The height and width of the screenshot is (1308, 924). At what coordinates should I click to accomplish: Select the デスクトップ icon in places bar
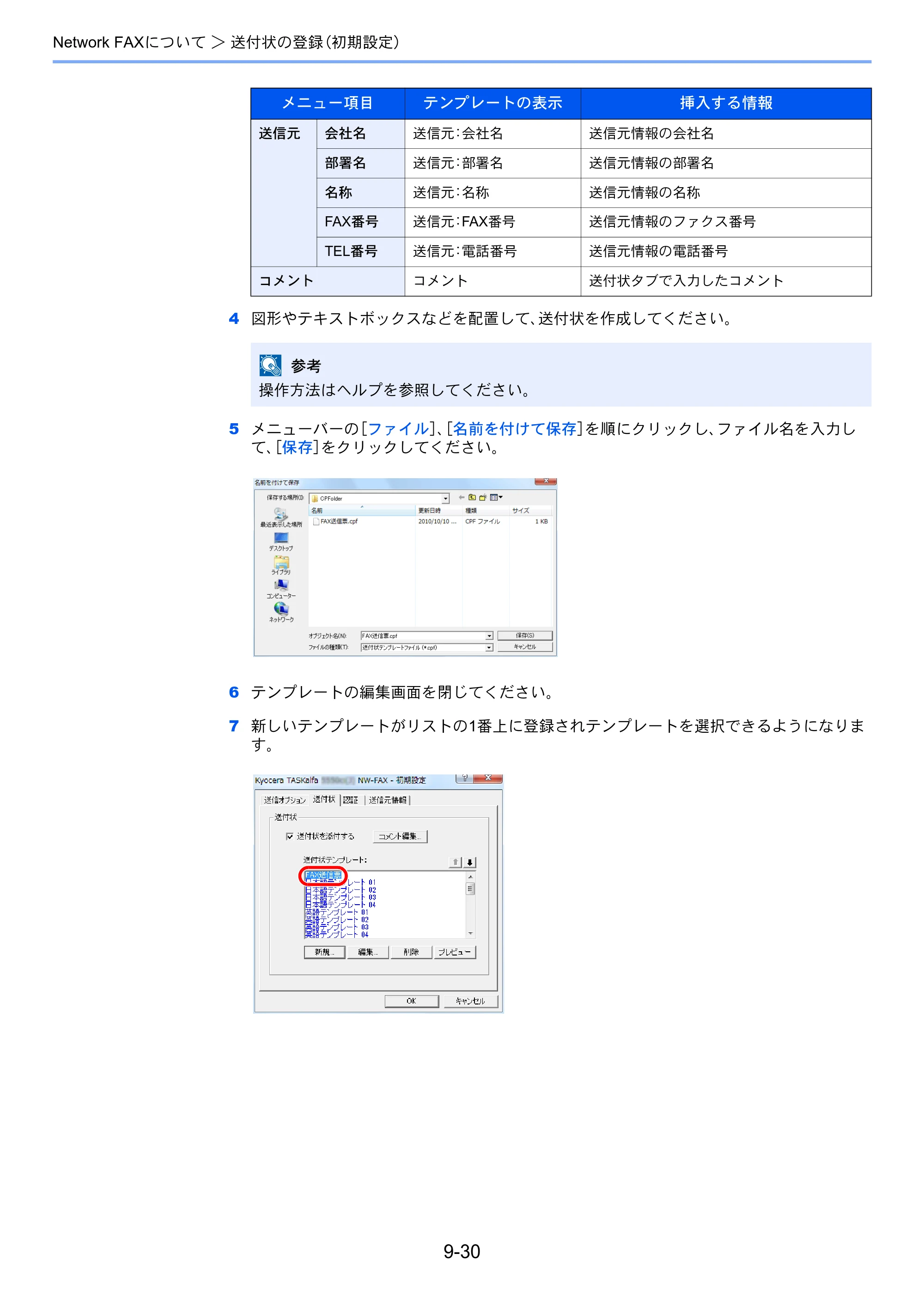coord(281,541)
